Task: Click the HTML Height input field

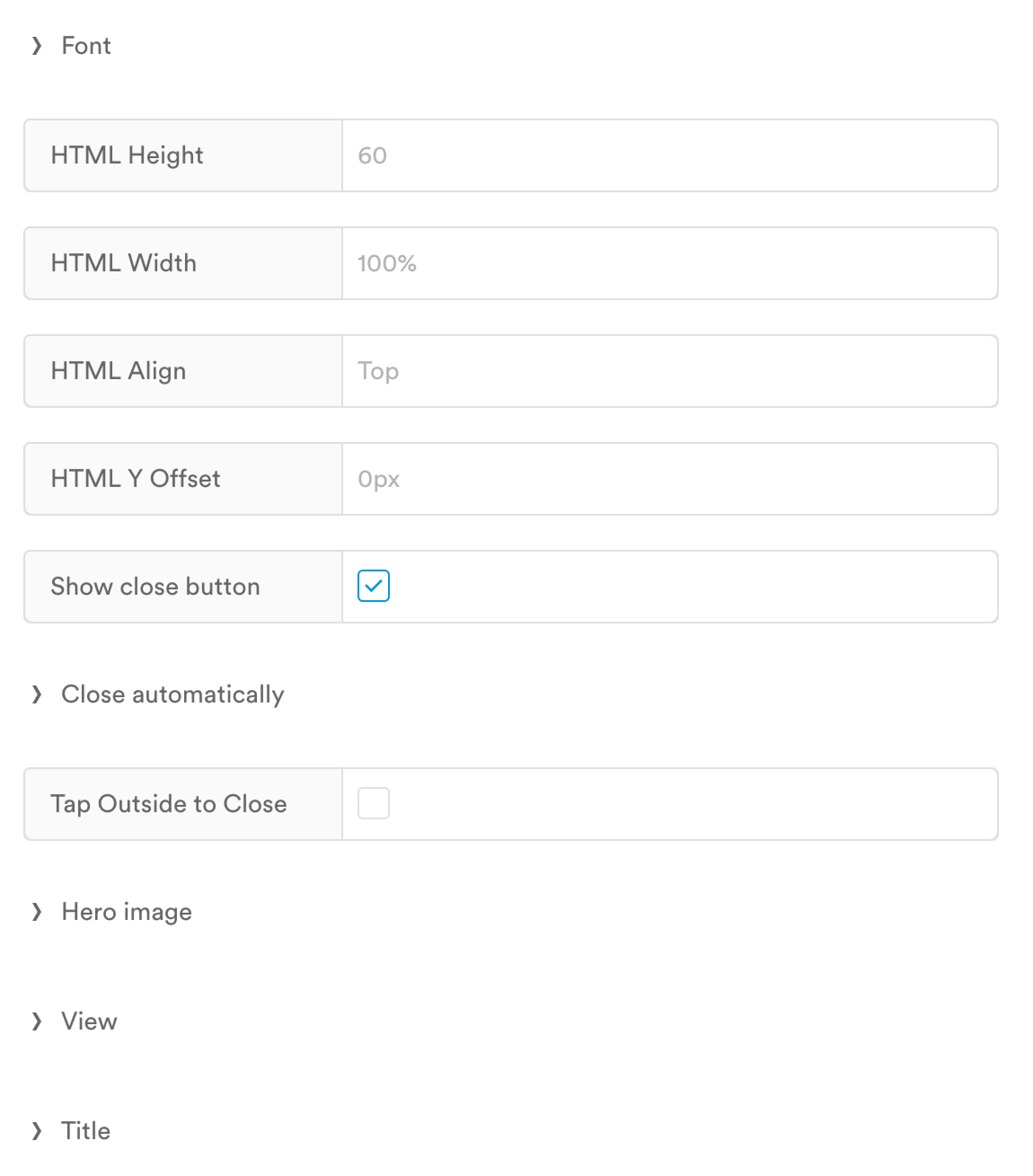Action: (x=669, y=155)
